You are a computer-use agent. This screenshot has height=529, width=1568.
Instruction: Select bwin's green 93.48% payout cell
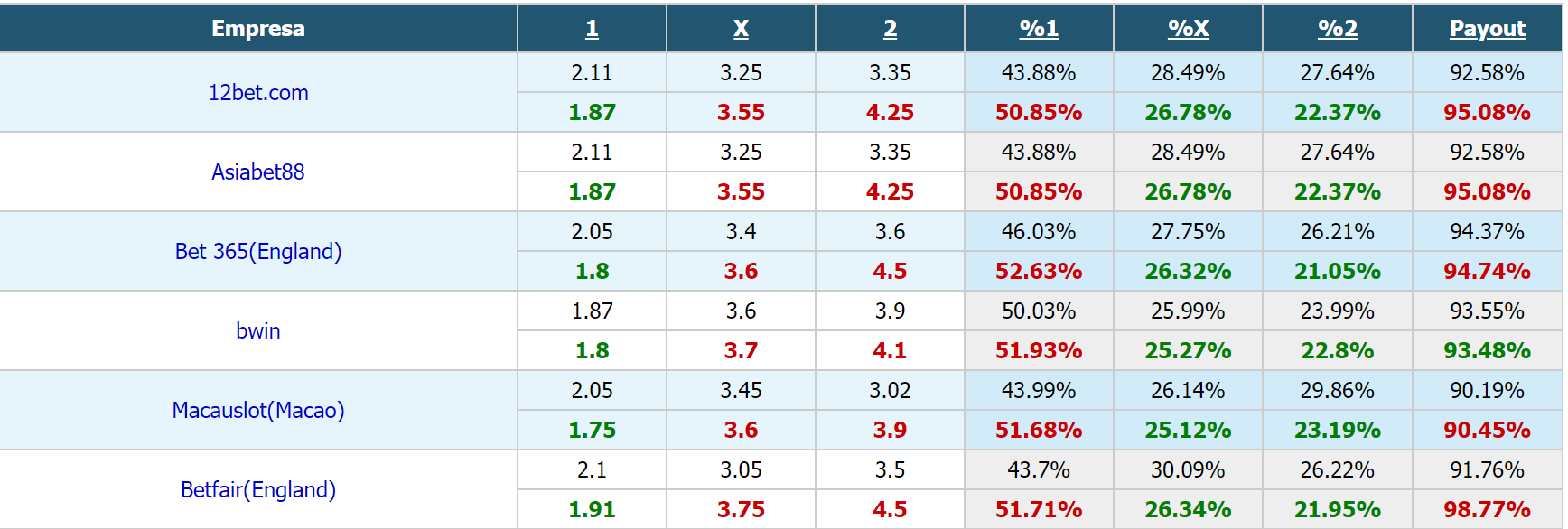[1487, 350]
